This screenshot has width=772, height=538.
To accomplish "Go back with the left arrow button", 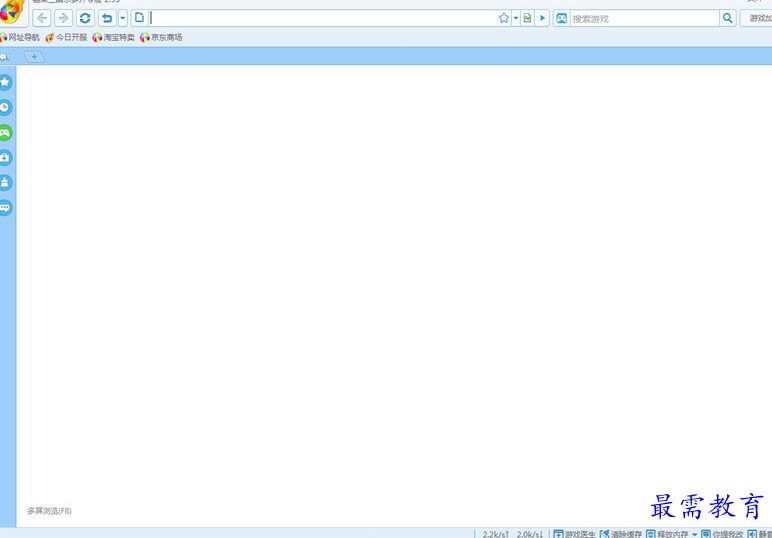I will pyautogui.click(x=42, y=19).
